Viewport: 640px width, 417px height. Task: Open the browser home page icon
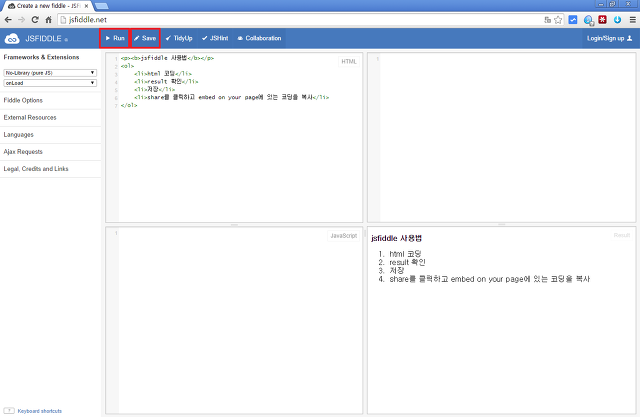[x=49, y=20]
